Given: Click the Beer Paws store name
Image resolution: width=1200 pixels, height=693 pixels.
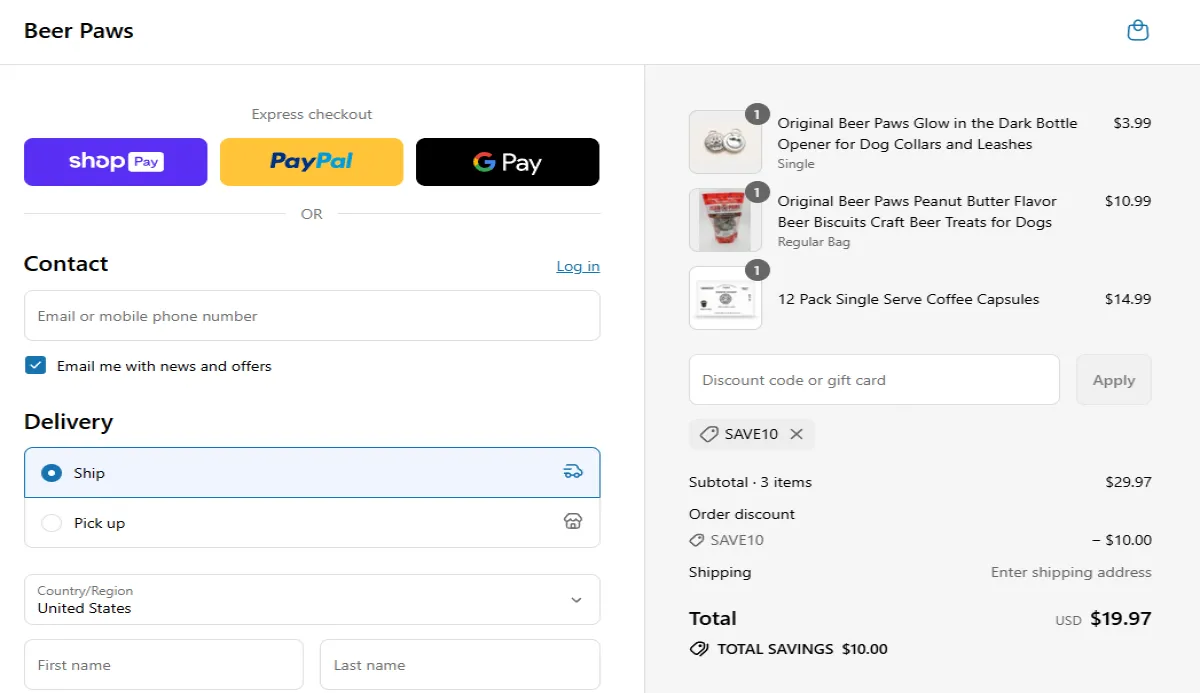Looking at the screenshot, I should 78,30.
